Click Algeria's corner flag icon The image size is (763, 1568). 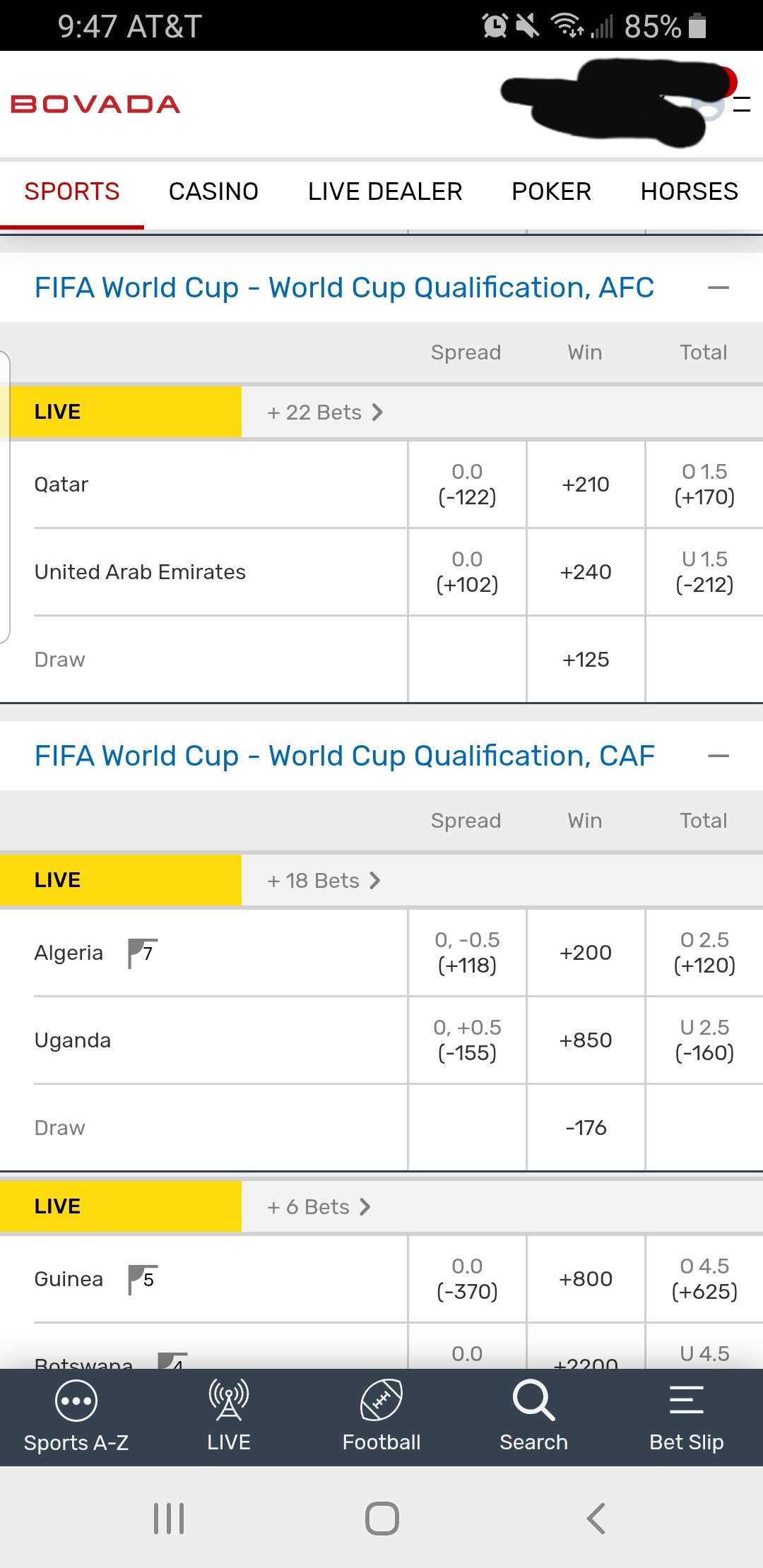pos(142,953)
